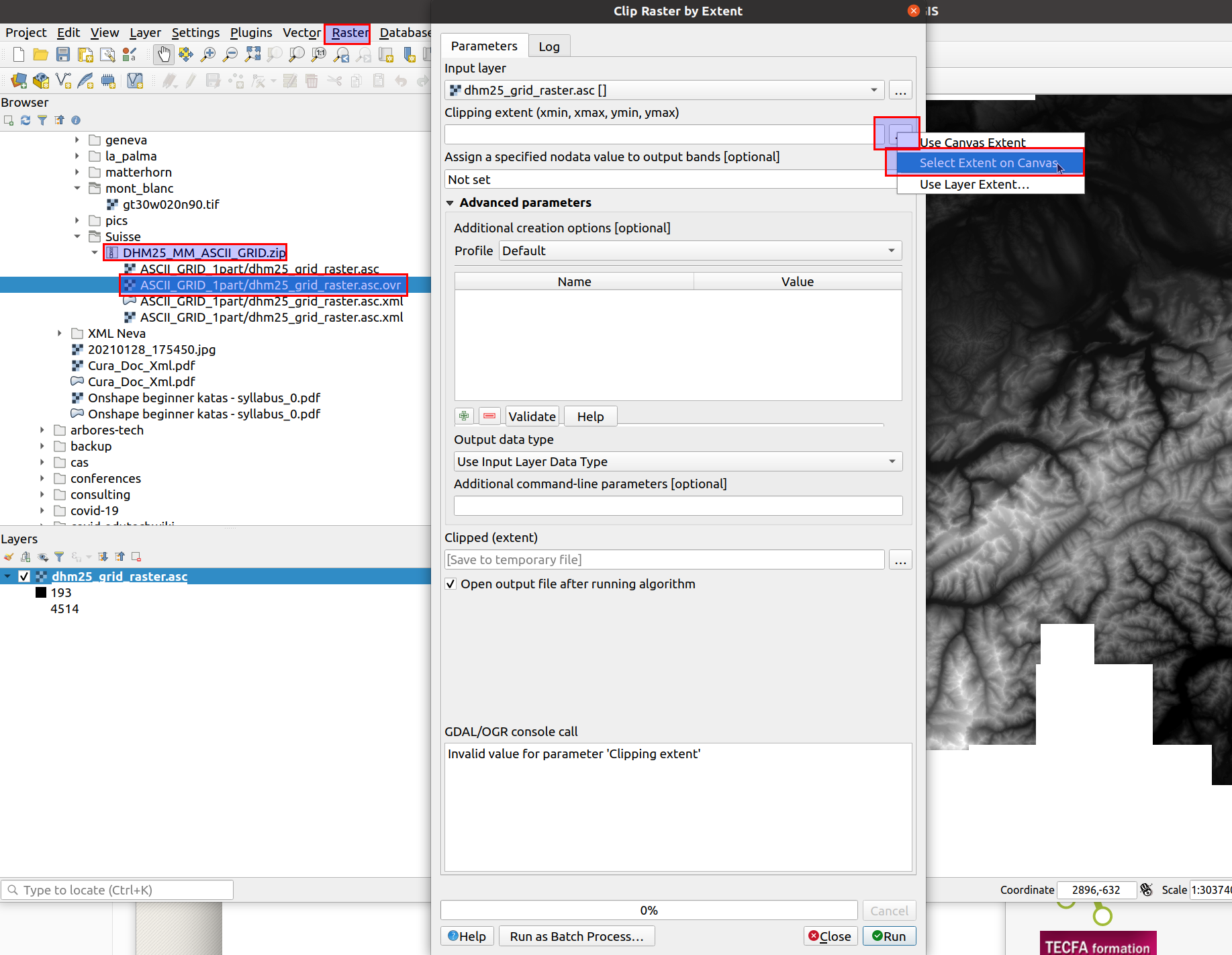Refresh the Browser panel

pyautogui.click(x=26, y=120)
